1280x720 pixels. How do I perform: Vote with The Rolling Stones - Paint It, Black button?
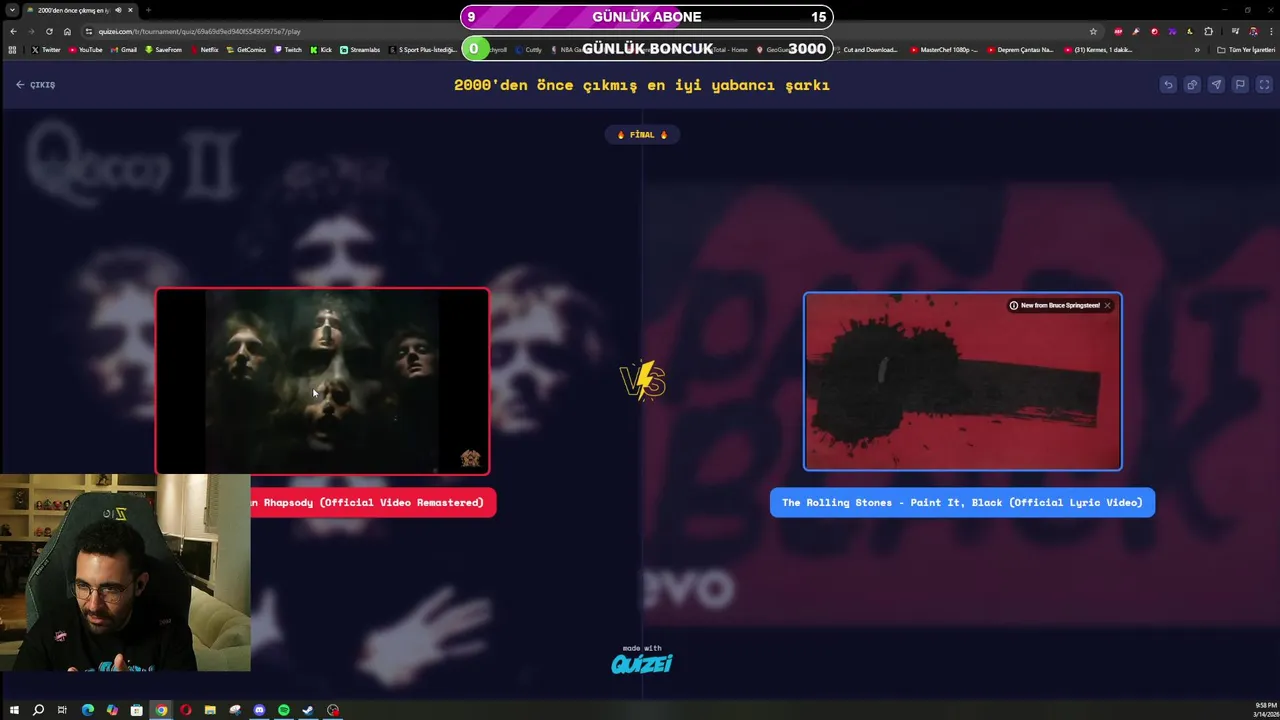click(962, 502)
